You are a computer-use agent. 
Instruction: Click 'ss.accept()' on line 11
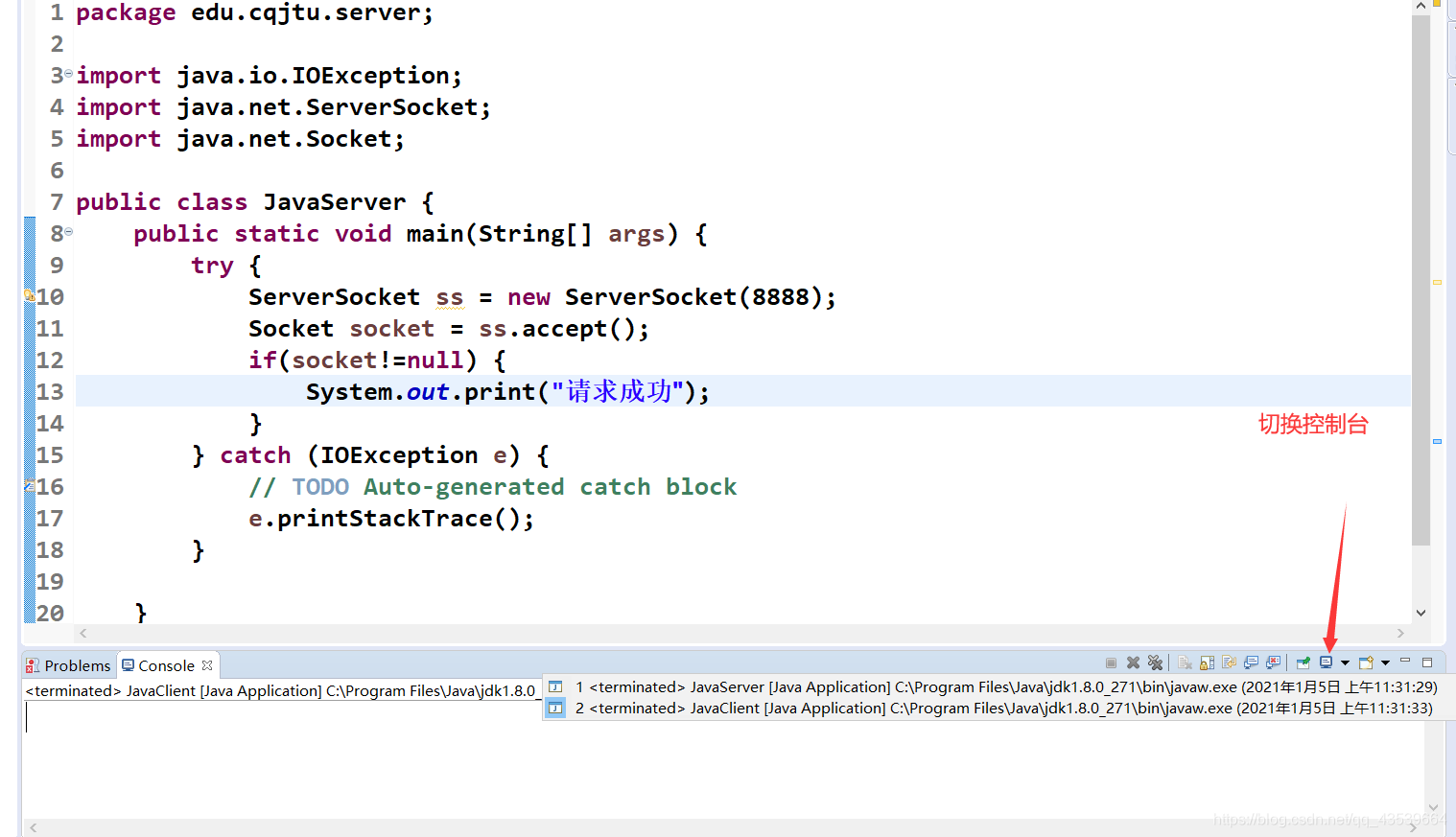coord(557,329)
